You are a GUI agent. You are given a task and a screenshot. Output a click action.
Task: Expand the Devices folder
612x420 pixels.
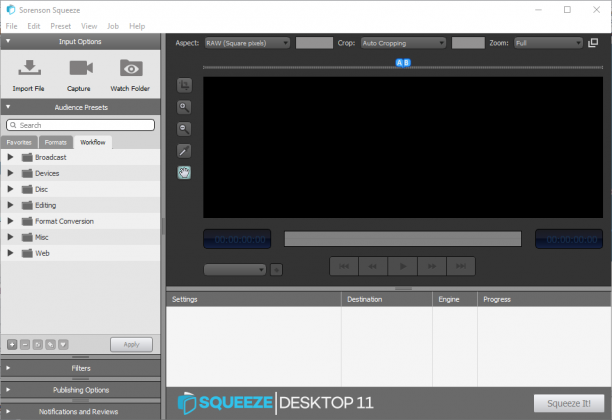[x=11, y=173]
